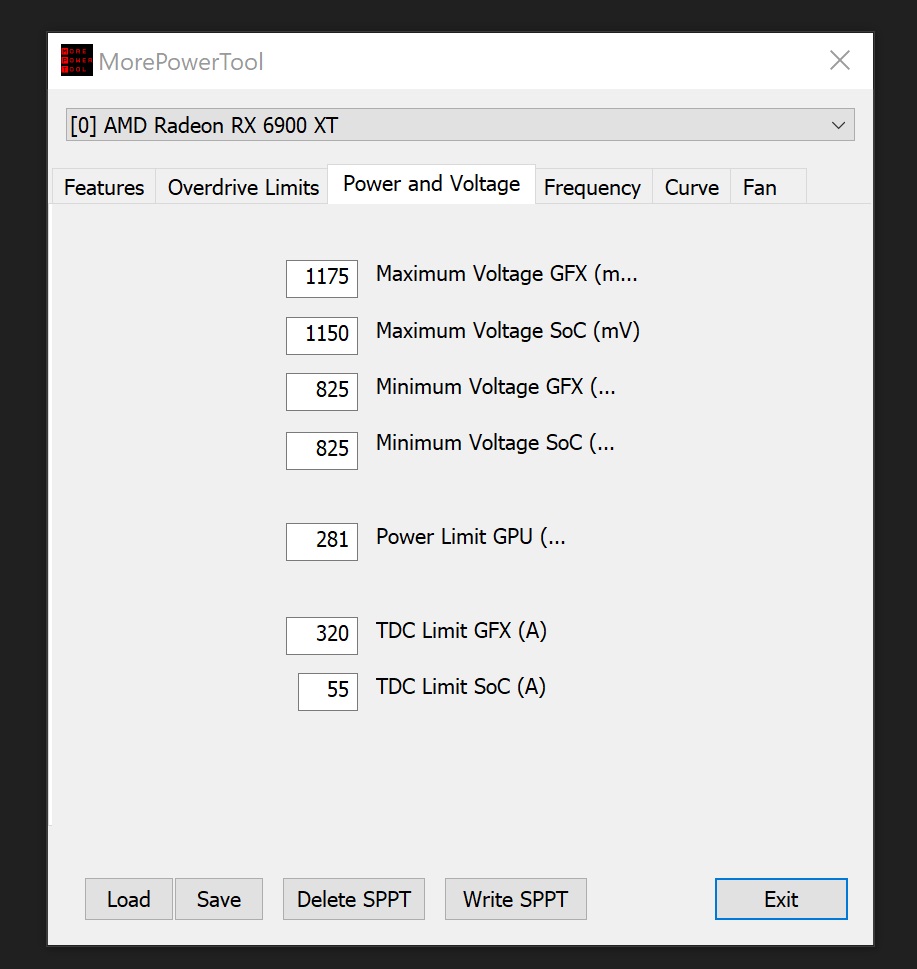Edit the Maximum Voltage SoC value 1150
This screenshot has height=969, width=917.
tap(322, 336)
